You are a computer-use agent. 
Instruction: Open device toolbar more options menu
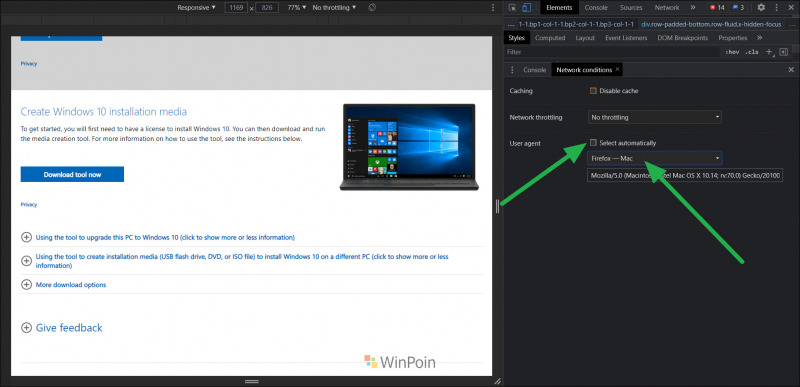[x=493, y=8]
